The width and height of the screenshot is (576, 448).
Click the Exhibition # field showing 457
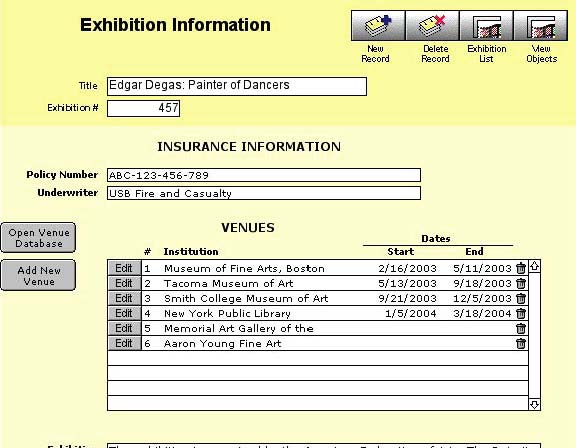click(143, 109)
